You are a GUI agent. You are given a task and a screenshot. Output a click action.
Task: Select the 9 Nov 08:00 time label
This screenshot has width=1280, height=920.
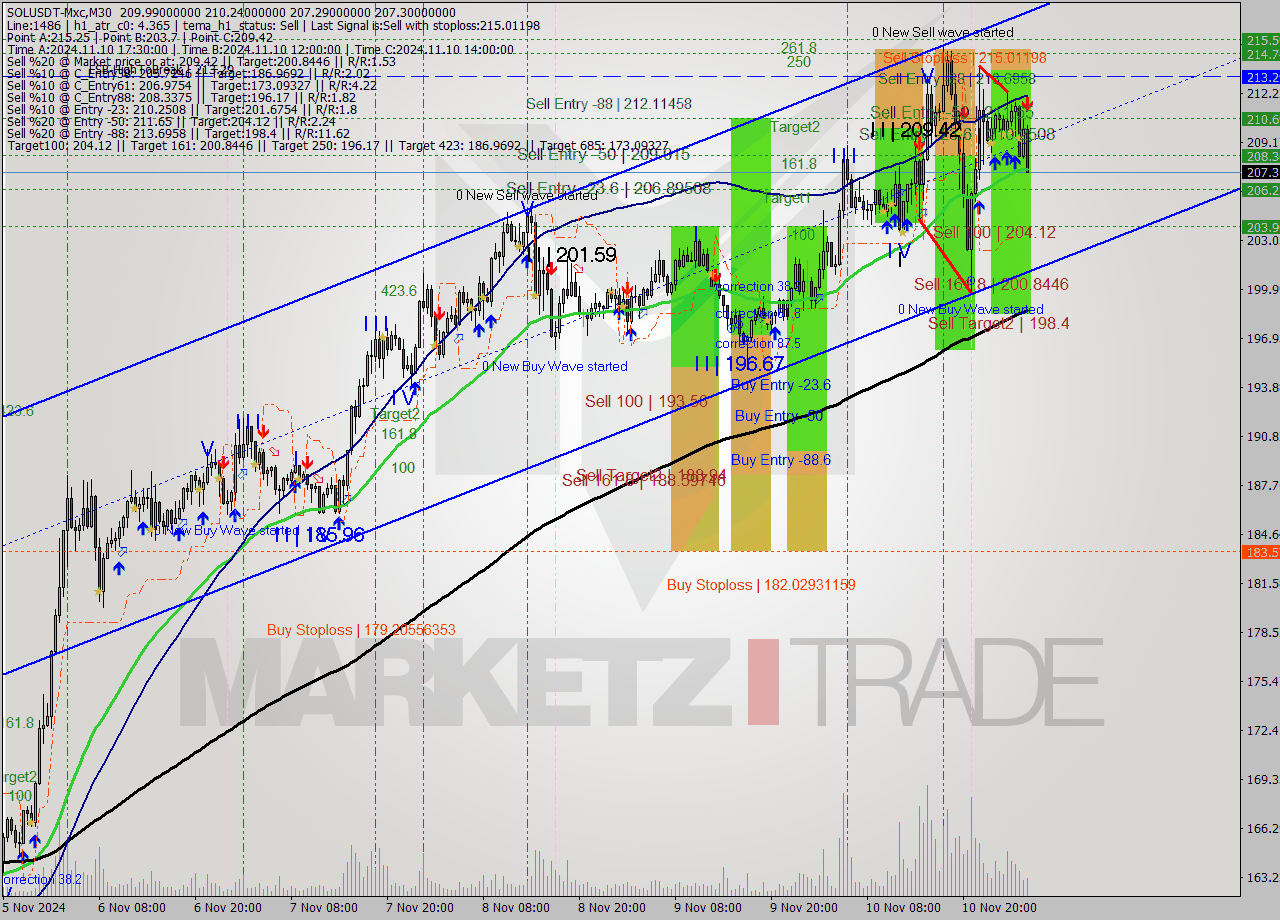tap(707, 908)
